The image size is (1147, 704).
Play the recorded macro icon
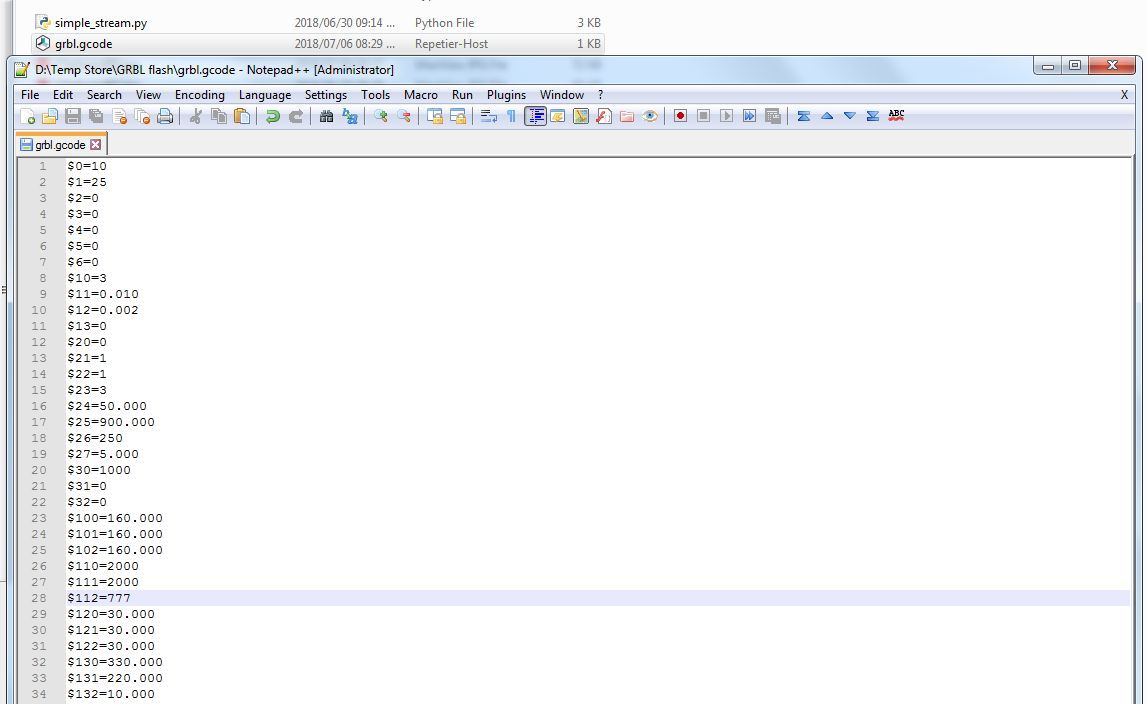pos(725,116)
